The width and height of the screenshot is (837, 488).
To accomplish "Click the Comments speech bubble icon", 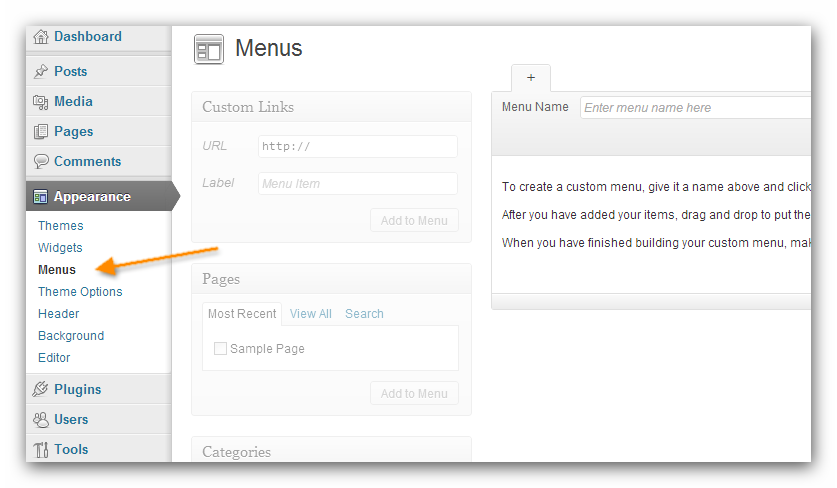I will 41,161.
